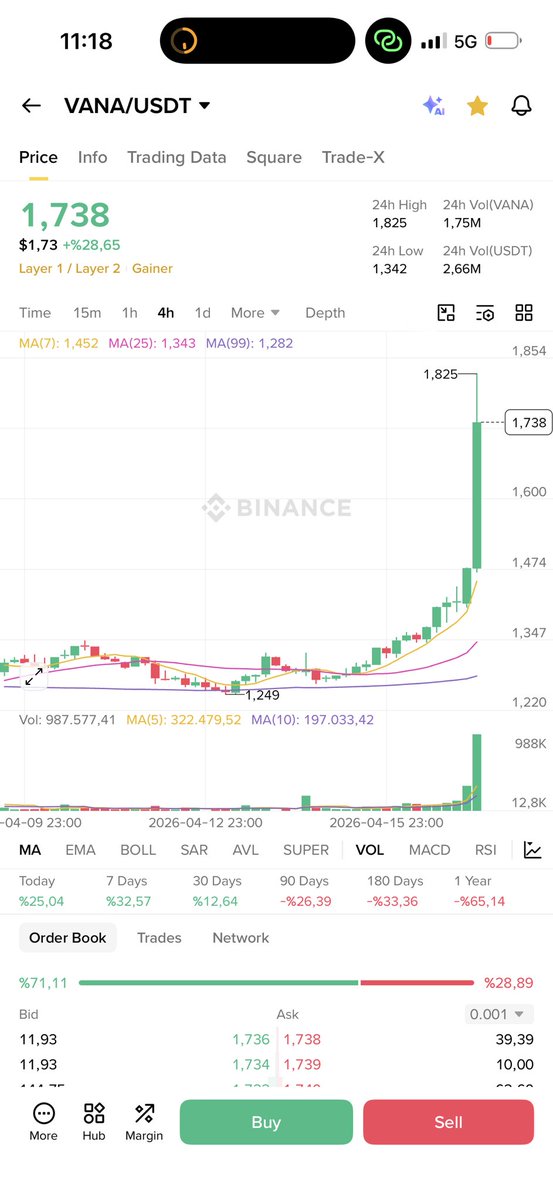Open the Trade-X tab
Viewport: 553px width, 1200px height.
tap(353, 157)
